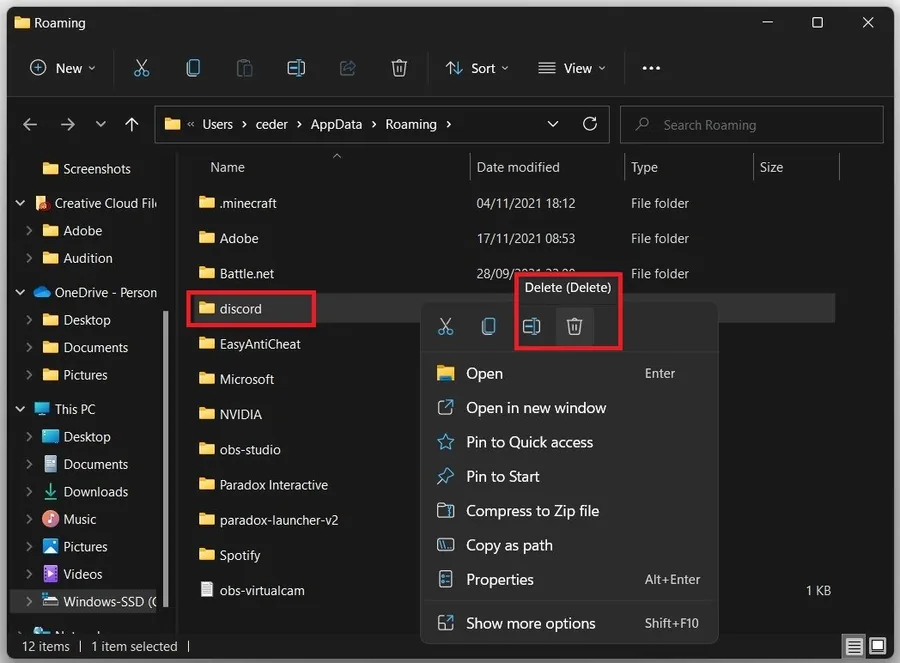
Task: Click the Delete trash icon in context menu
Action: tap(574, 327)
